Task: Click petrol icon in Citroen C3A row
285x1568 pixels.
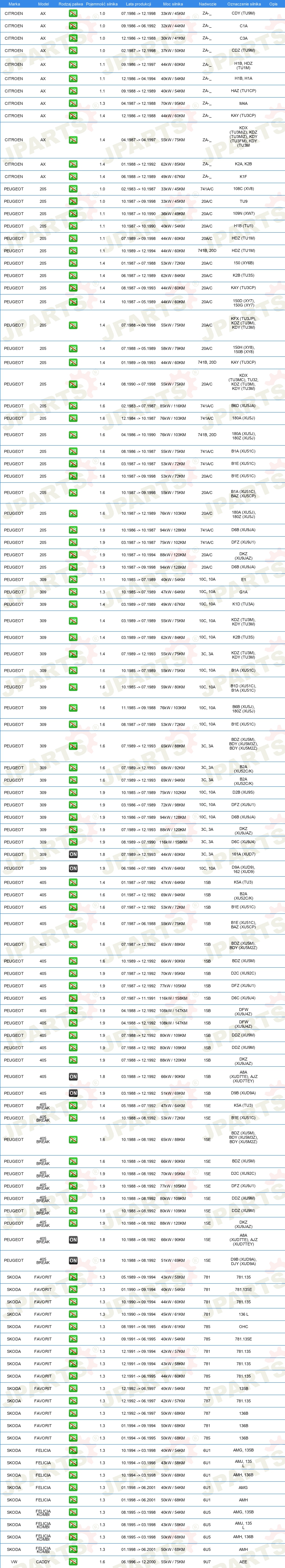Action: click(73, 38)
